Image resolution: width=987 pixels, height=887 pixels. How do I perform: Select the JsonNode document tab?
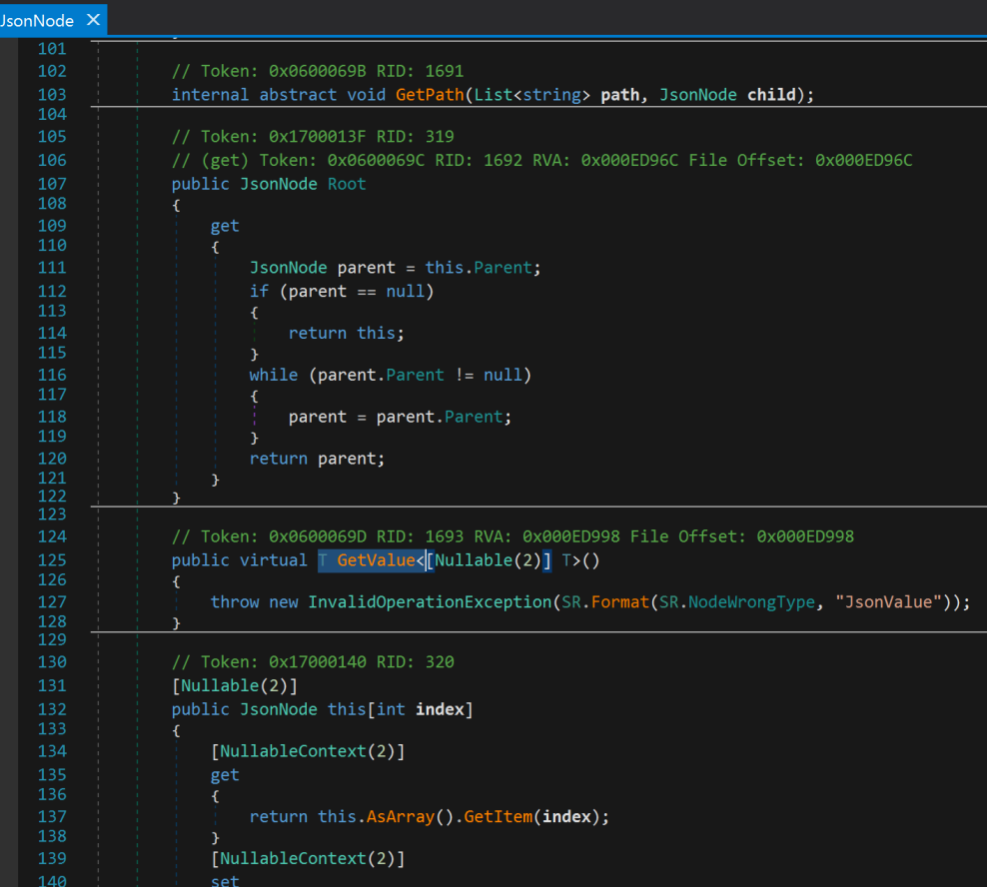(x=38, y=20)
